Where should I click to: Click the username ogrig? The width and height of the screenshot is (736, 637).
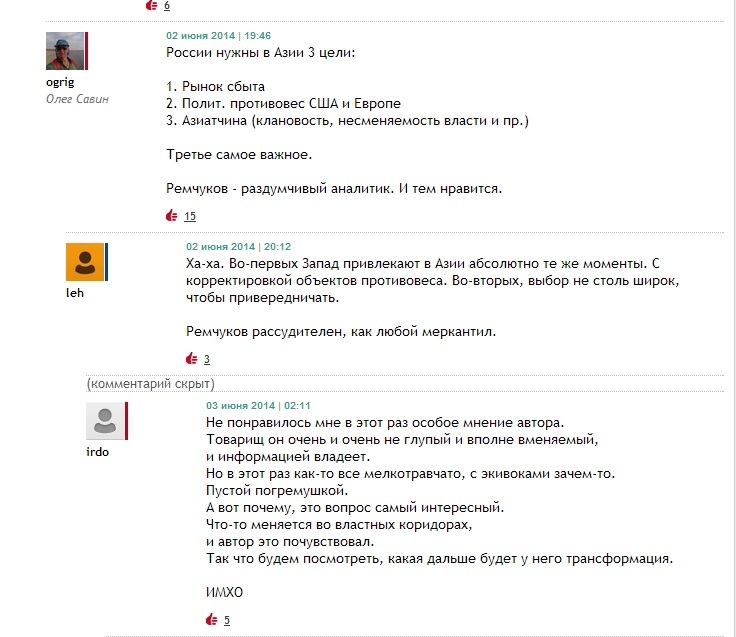(60, 83)
